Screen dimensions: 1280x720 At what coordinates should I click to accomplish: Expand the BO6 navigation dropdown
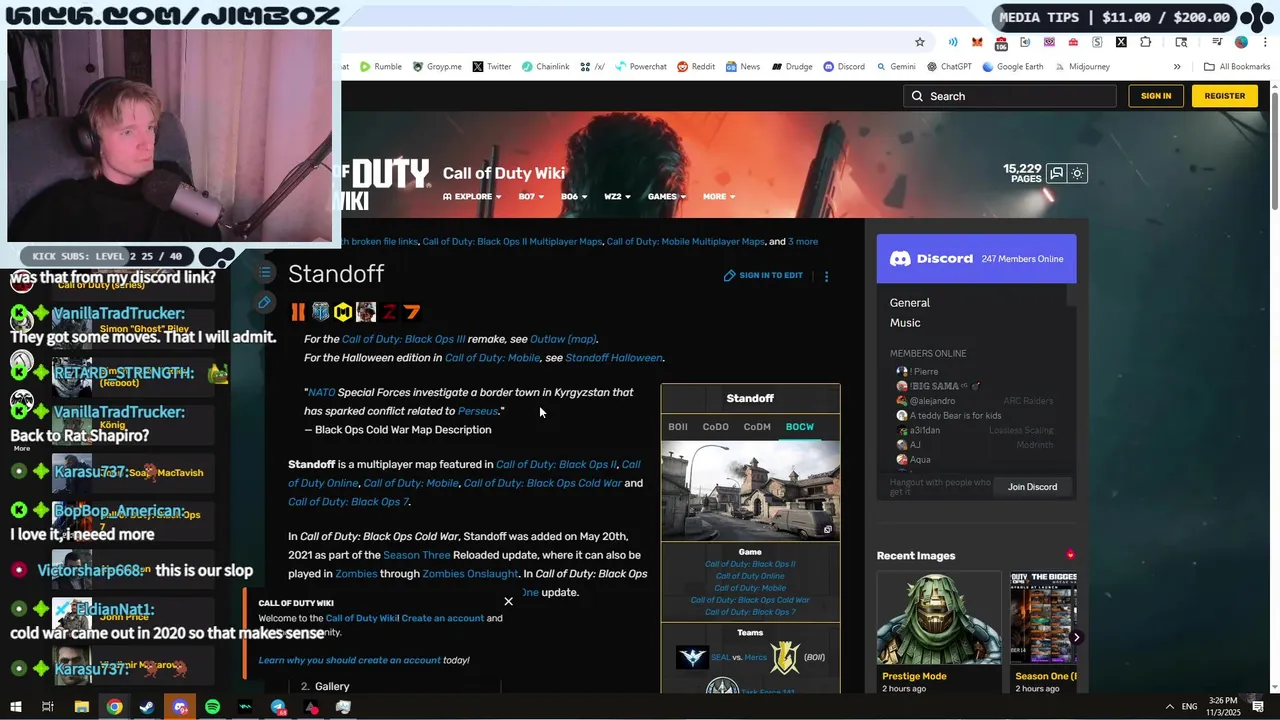click(x=574, y=197)
